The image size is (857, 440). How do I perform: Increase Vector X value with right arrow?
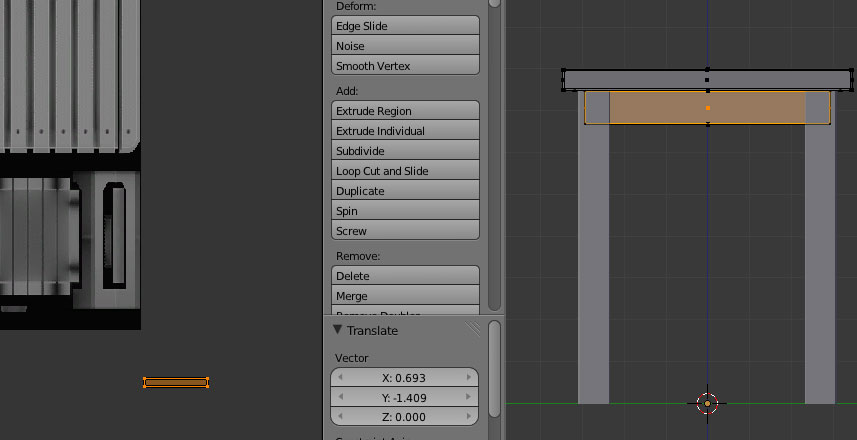pyautogui.click(x=468, y=378)
